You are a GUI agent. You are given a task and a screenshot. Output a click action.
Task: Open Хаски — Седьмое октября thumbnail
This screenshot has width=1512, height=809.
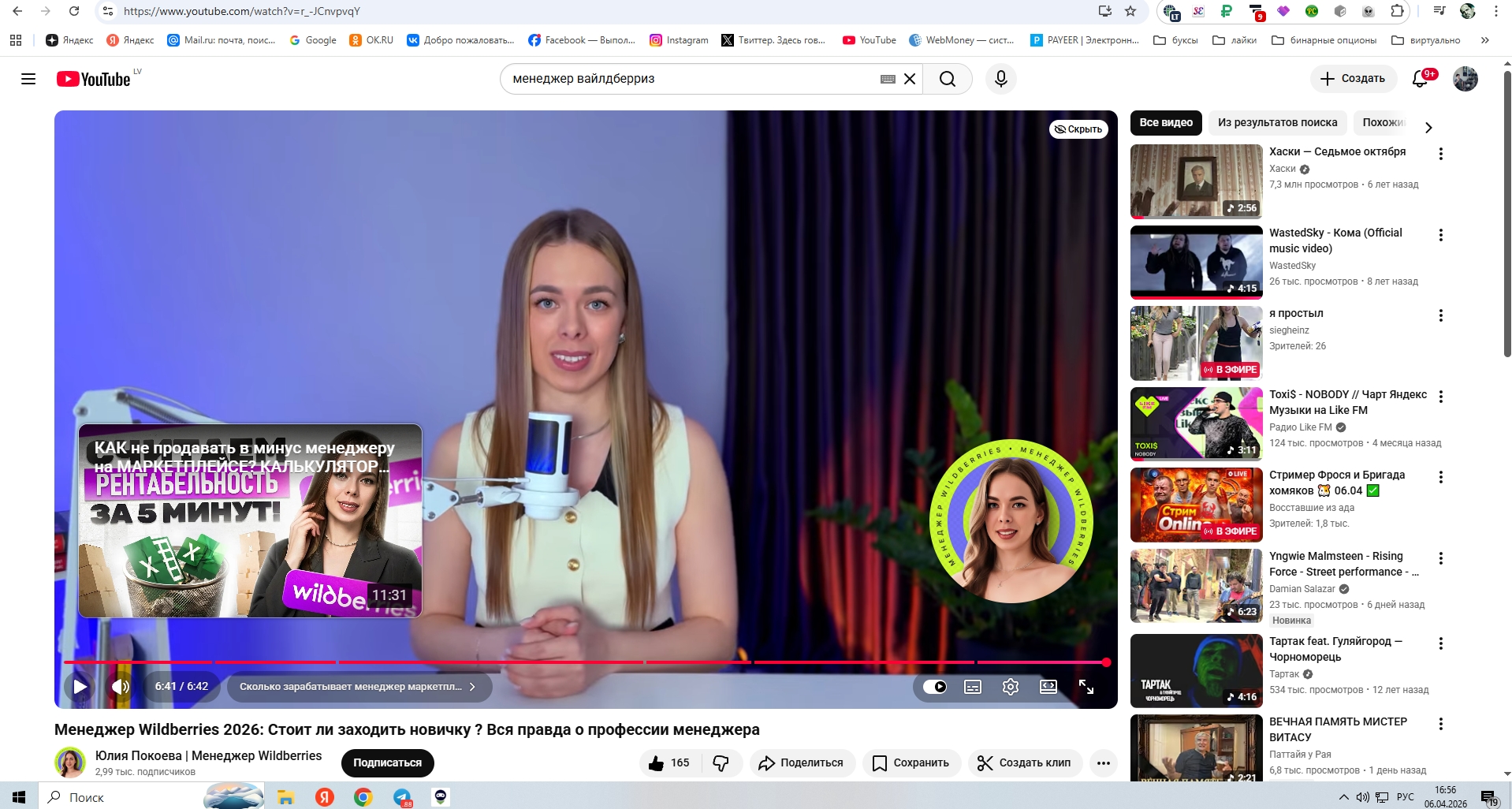point(1197,181)
